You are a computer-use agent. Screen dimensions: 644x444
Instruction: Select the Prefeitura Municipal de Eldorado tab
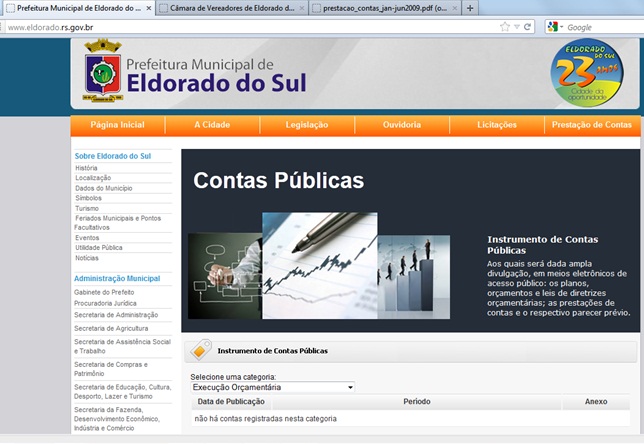78,8
